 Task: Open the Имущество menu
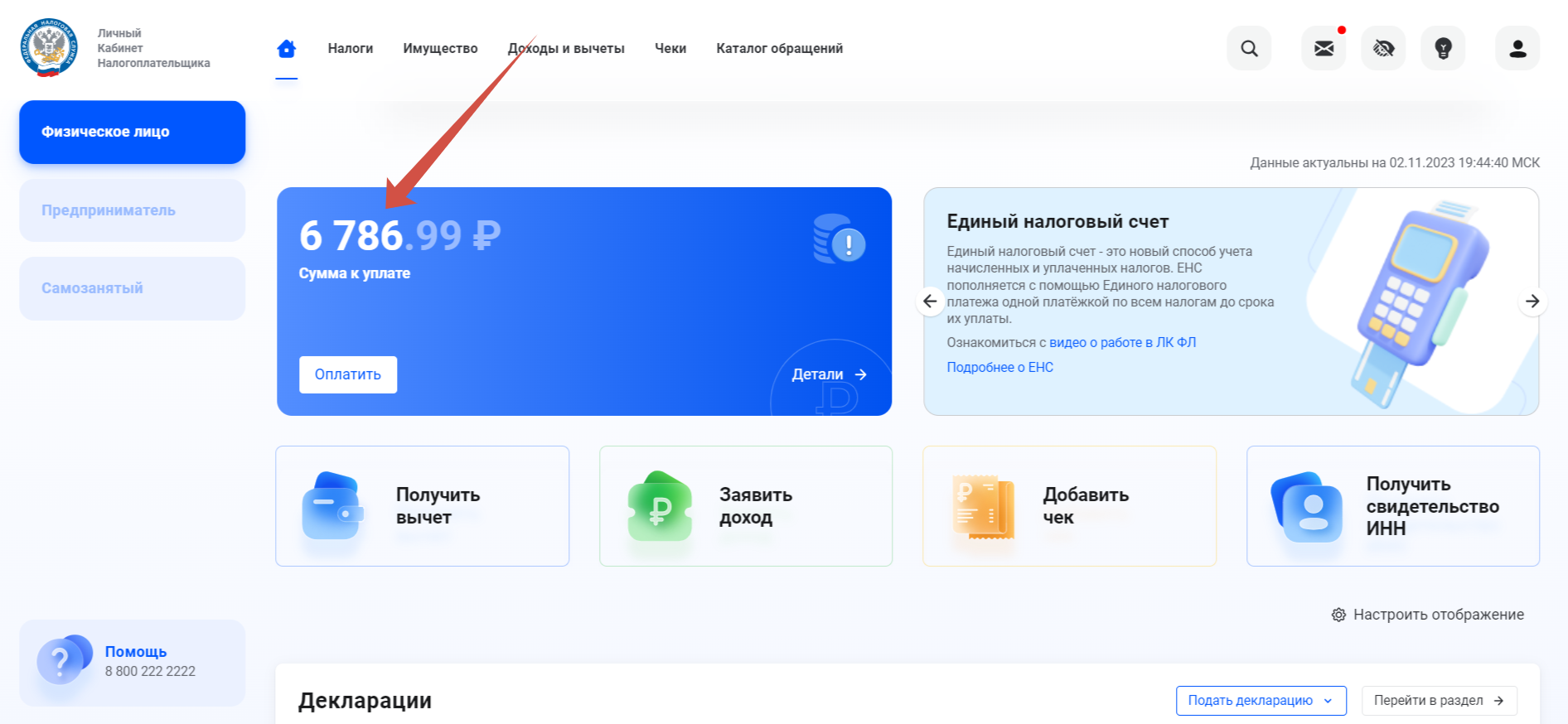click(x=440, y=49)
